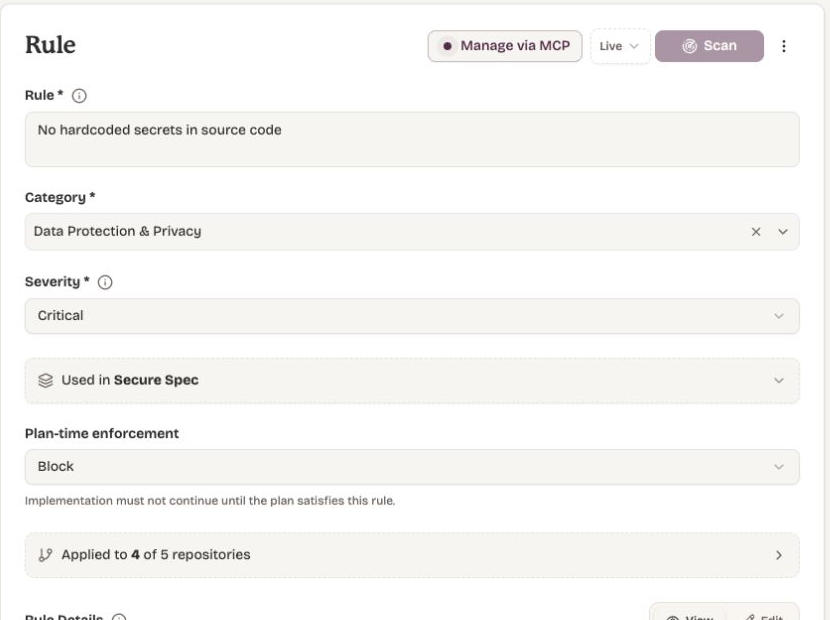Click the info icon next to Severity
Image resolution: width=830 pixels, height=620 pixels.
tap(105, 282)
